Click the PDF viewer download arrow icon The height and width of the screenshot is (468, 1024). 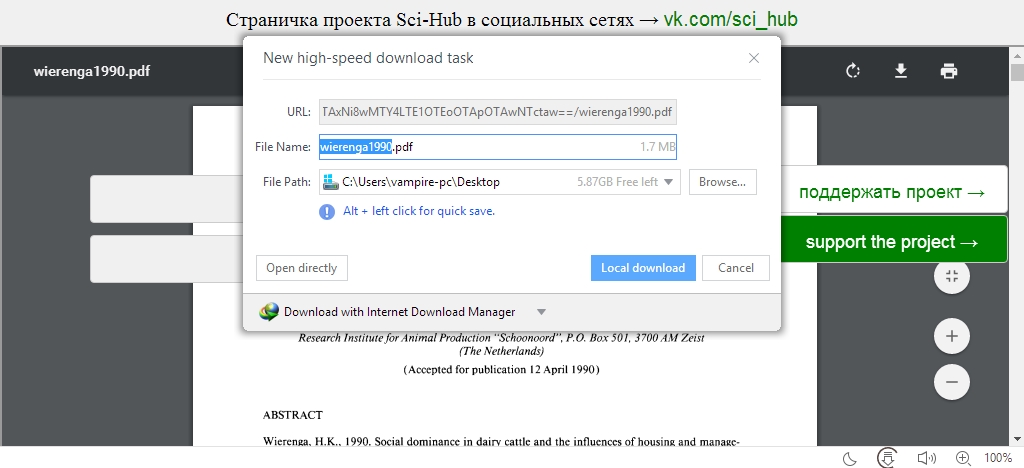pos(901,70)
